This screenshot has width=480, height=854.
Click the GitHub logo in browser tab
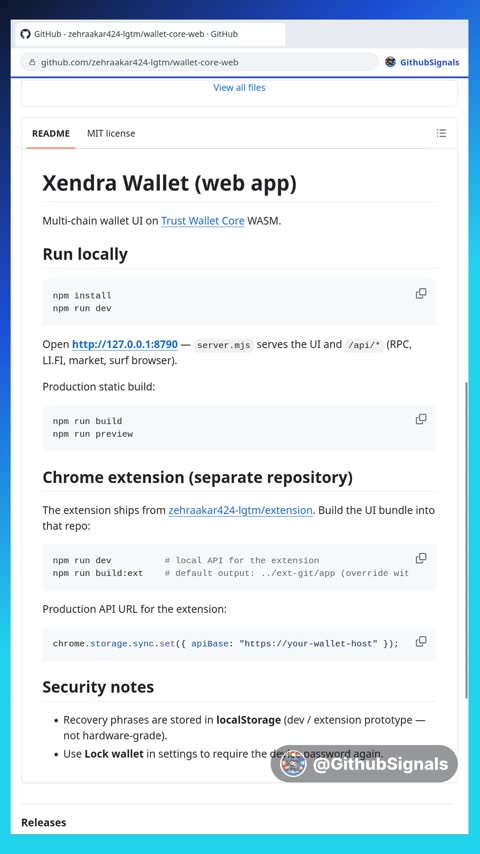pyautogui.click(x=25, y=34)
